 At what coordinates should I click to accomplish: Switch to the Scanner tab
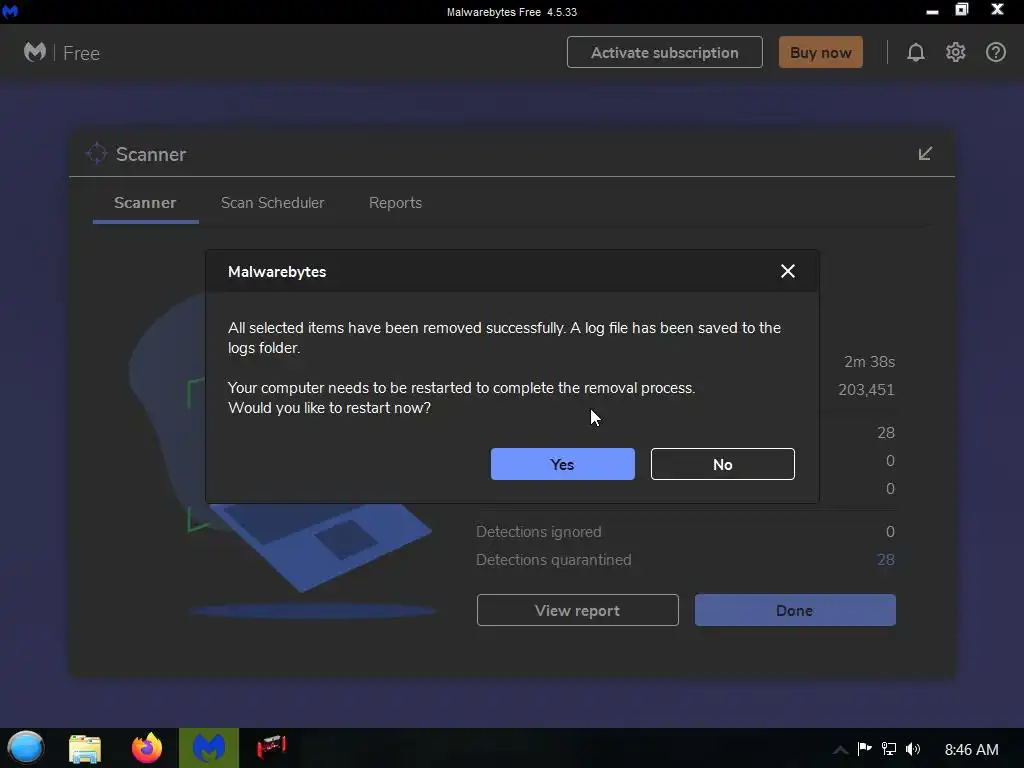[x=145, y=203]
